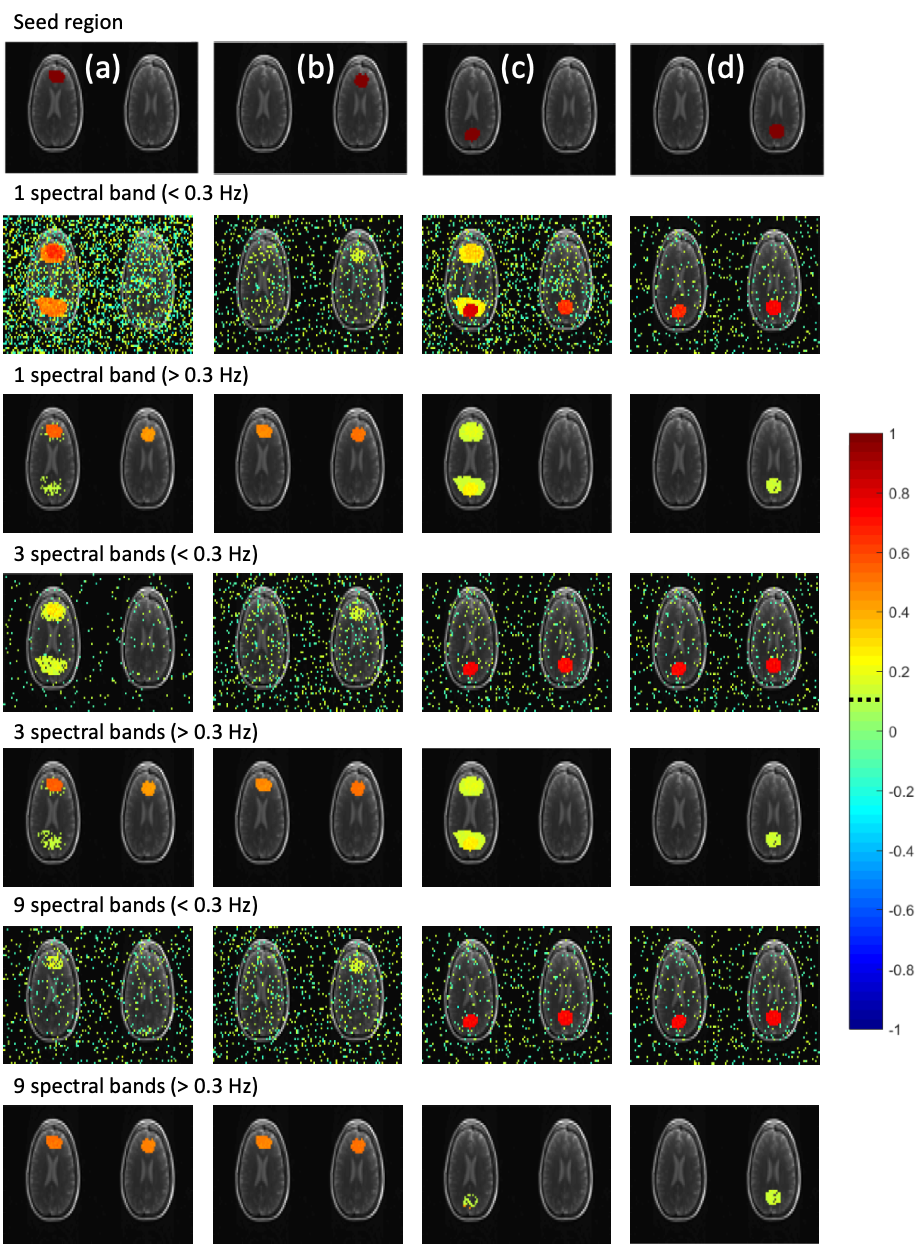Click the right brain in header panel (a)
Viewport: 918px width, 1245px height.
(x=148, y=99)
